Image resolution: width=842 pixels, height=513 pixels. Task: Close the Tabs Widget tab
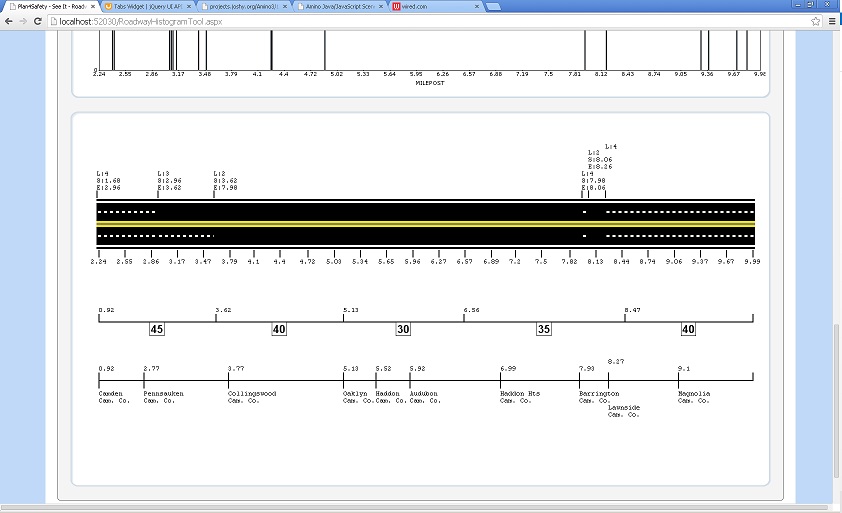[188, 6]
